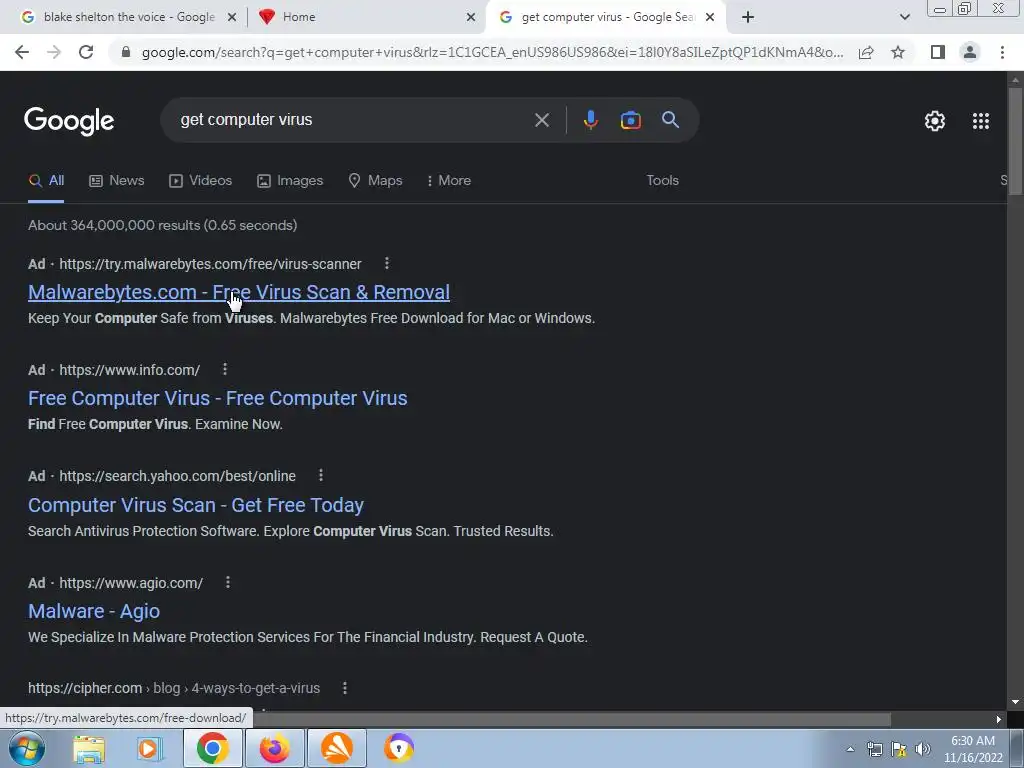The image size is (1024, 768).
Task: Open options for the cipher.com result
Action: click(x=344, y=688)
